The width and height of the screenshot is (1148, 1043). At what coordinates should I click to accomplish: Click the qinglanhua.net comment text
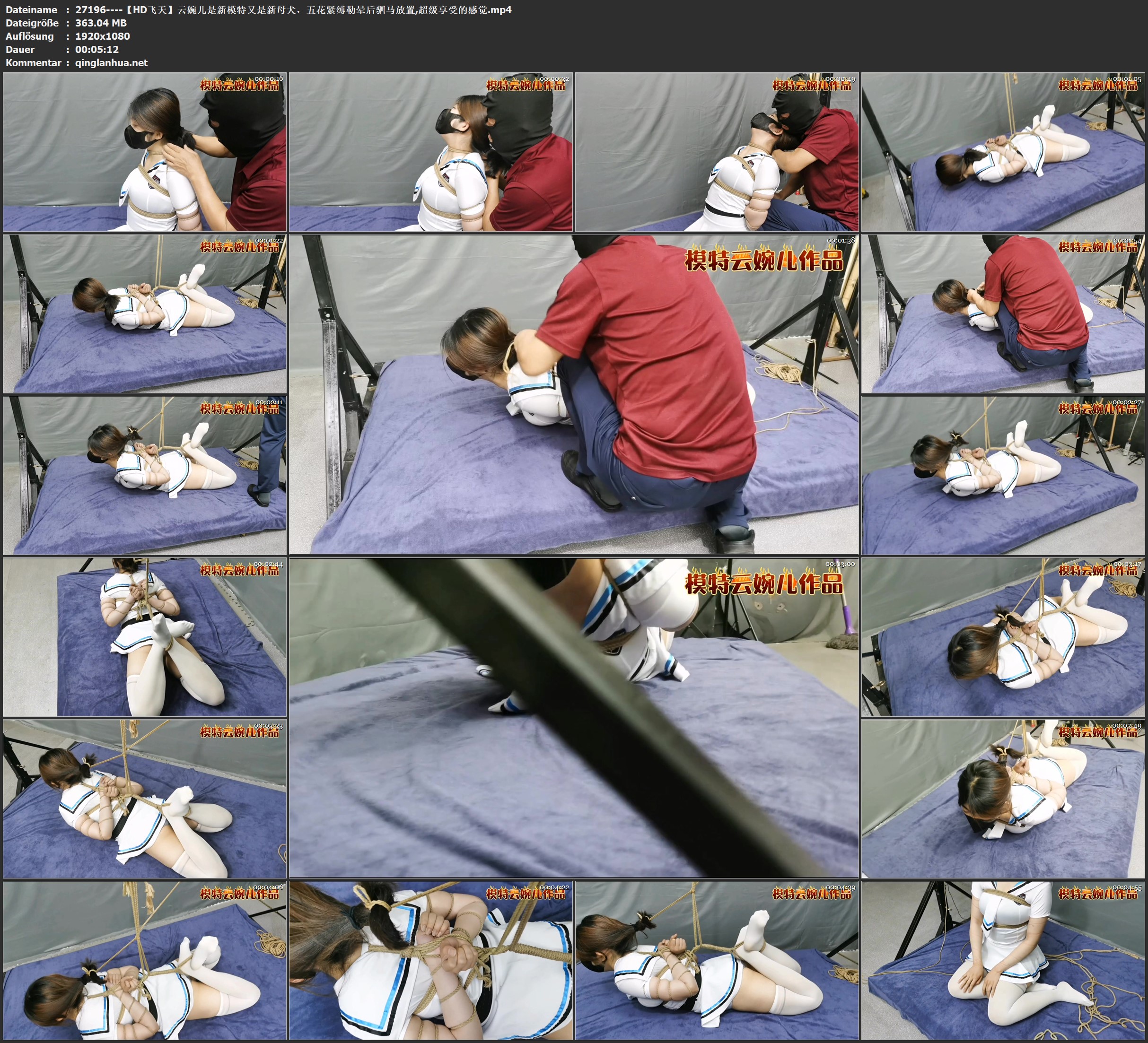click(111, 62)
